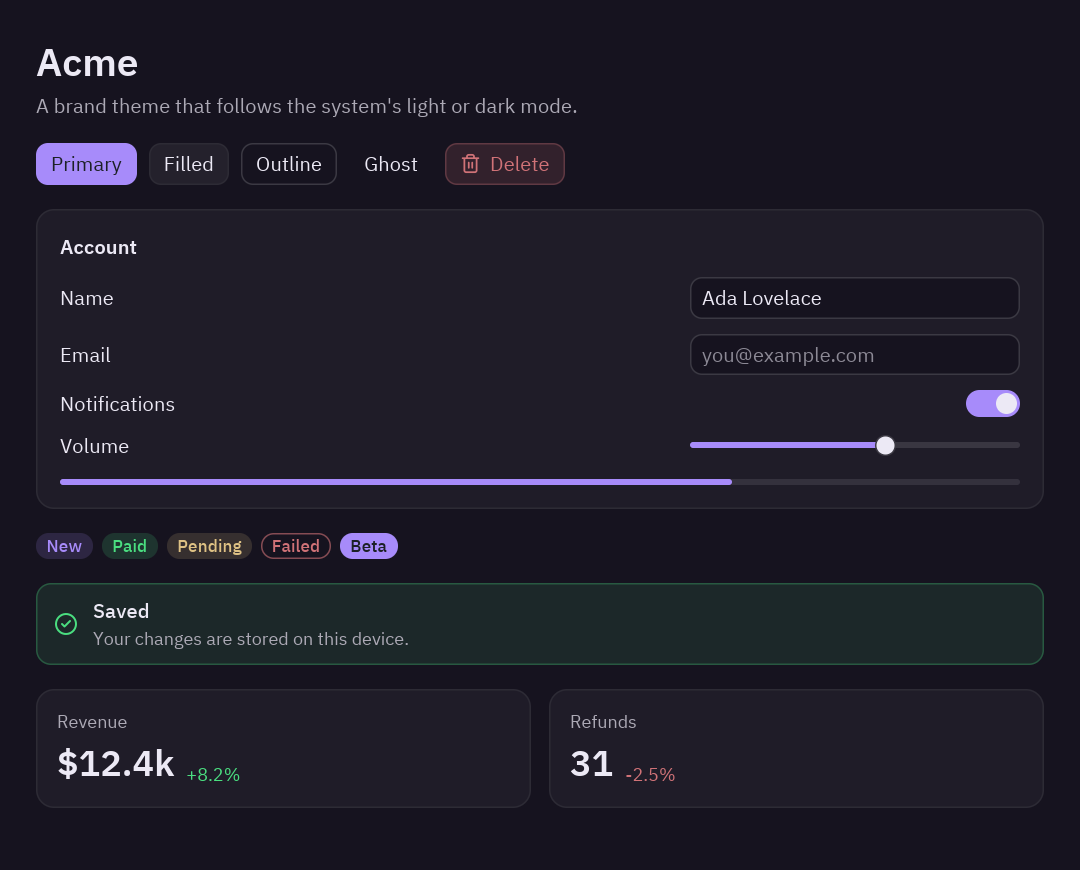Image resolution: width=1080 pixels, height=870 pixels.
Task: Click the Revenue label
Action: [92, 722]
